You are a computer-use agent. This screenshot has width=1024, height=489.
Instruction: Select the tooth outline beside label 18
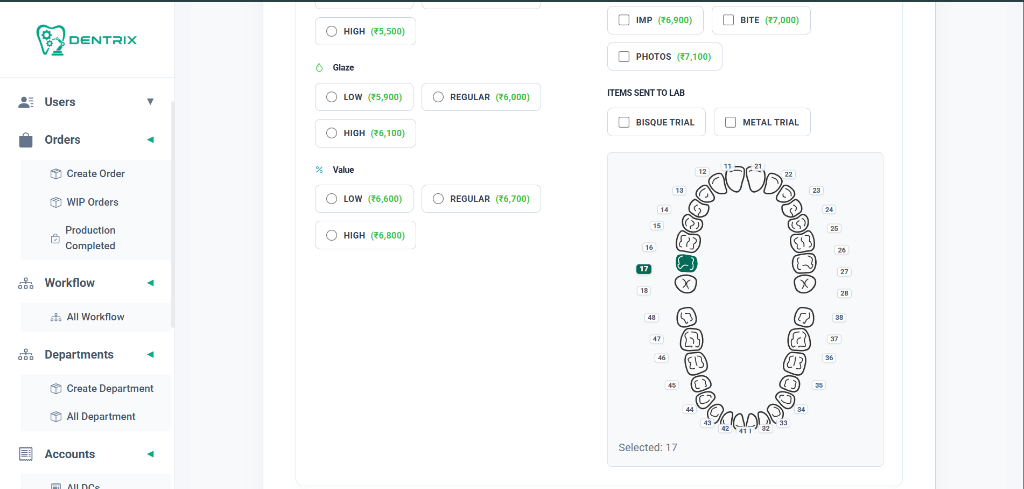click(x=686, y=284)
